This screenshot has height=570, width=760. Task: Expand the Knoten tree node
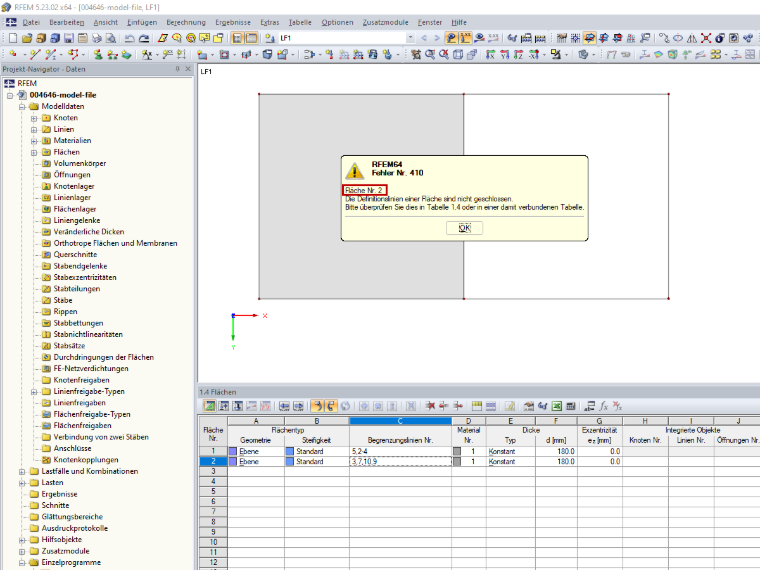pyautogui.click(x=33, y=118)
